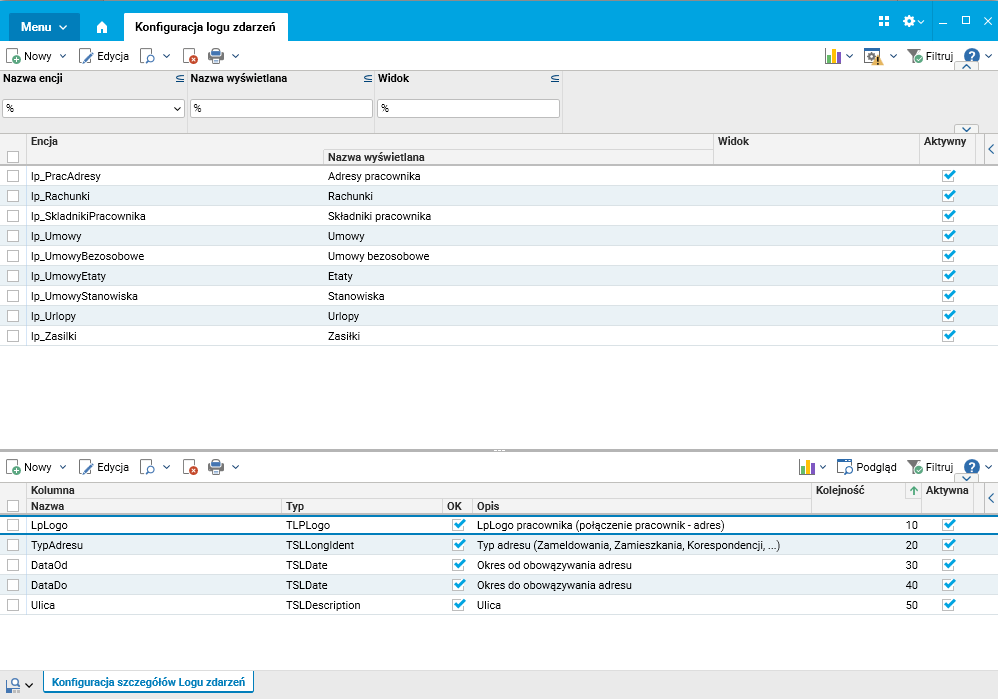Open the main Menu
The height and width of the screenshot is (699, 998).
[44, 27]
